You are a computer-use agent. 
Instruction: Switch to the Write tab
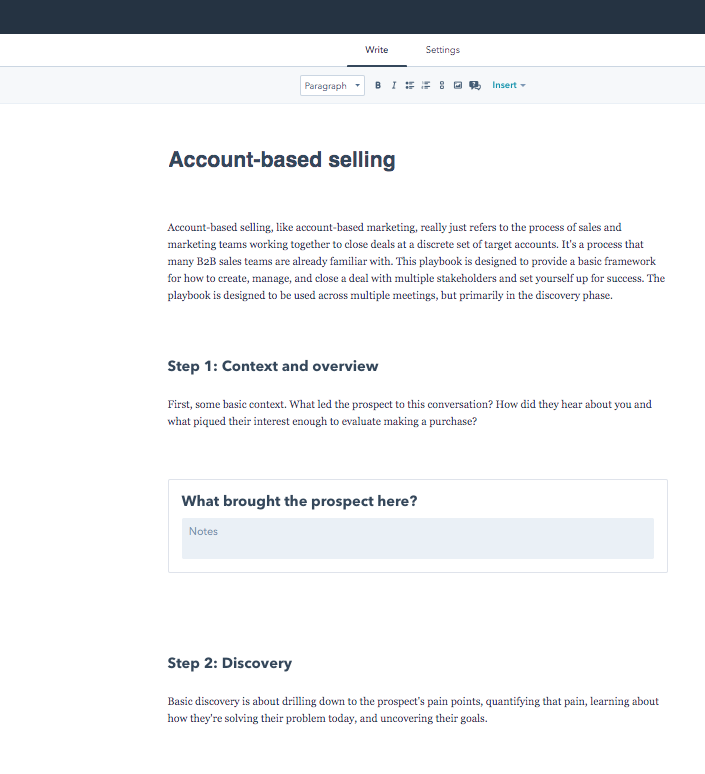tap(377, 50)
